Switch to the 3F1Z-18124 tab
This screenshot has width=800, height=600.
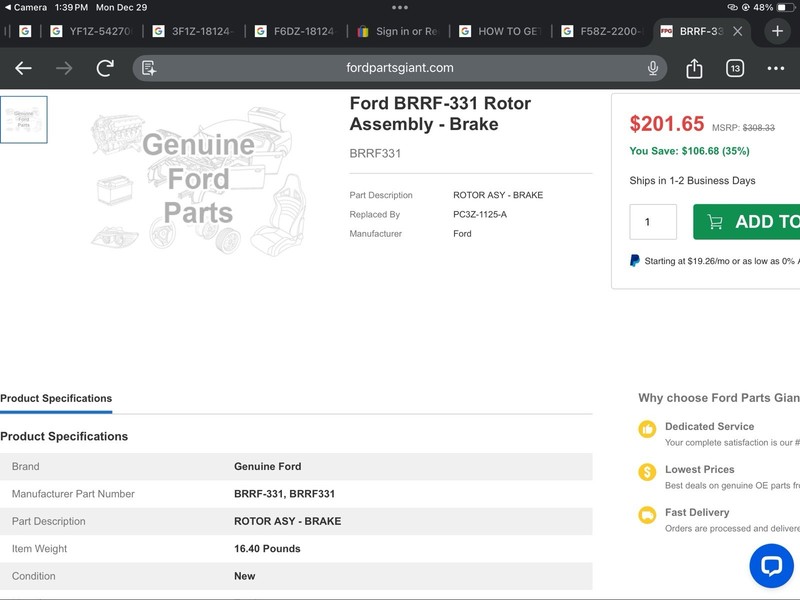[194, 31]
